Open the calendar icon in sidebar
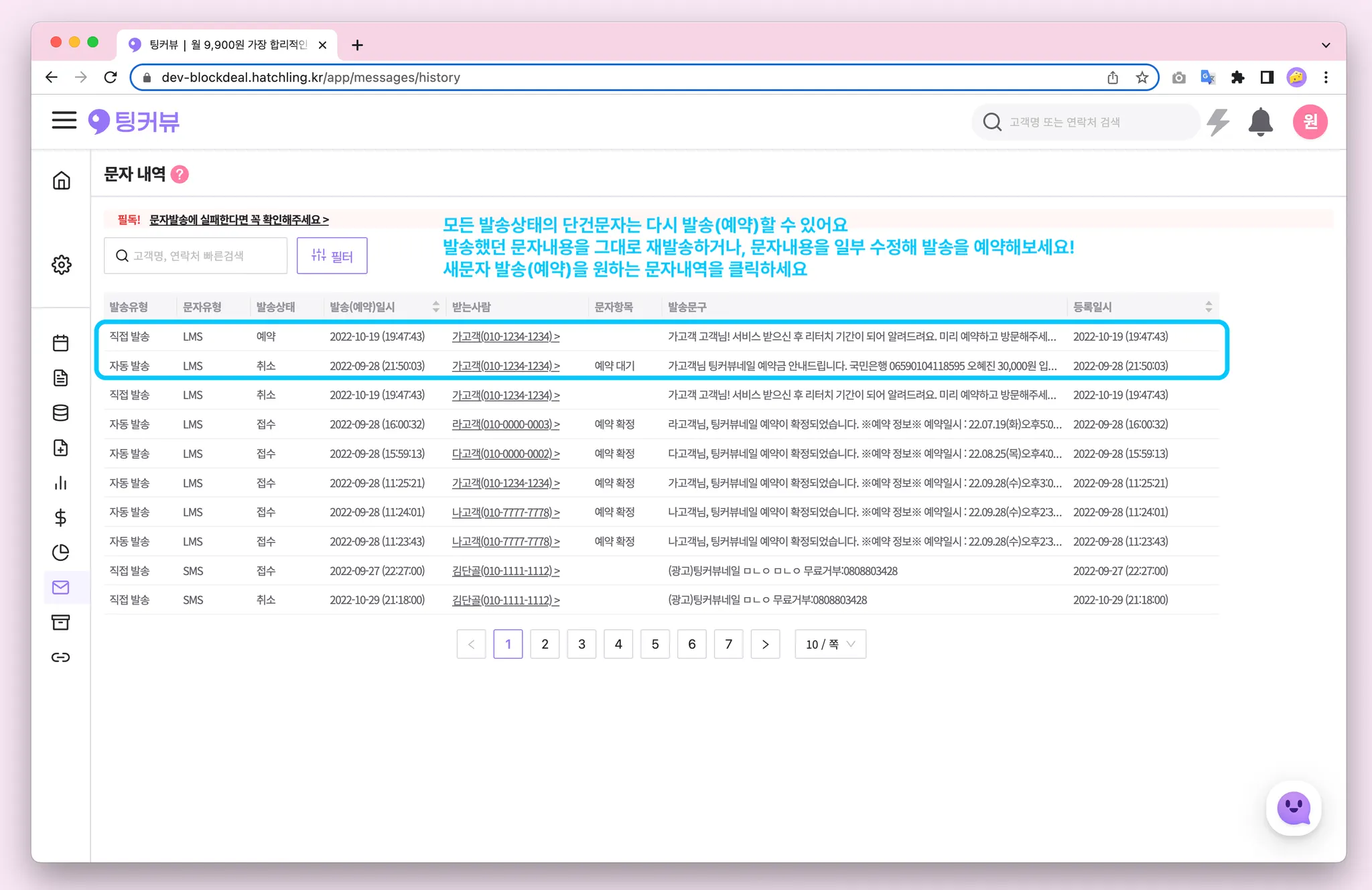1372x890 pixels. pyautogui.click(x=61, y=343)
